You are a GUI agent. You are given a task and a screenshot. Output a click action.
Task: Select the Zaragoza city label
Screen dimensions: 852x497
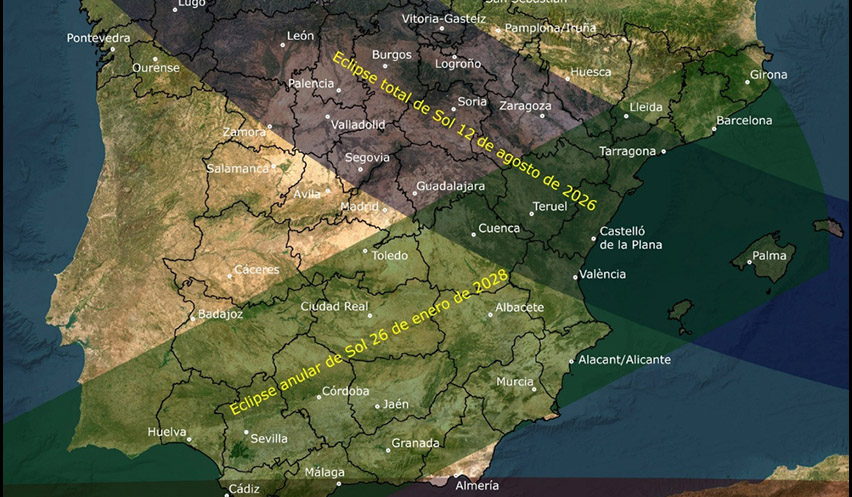click(525, 106)
